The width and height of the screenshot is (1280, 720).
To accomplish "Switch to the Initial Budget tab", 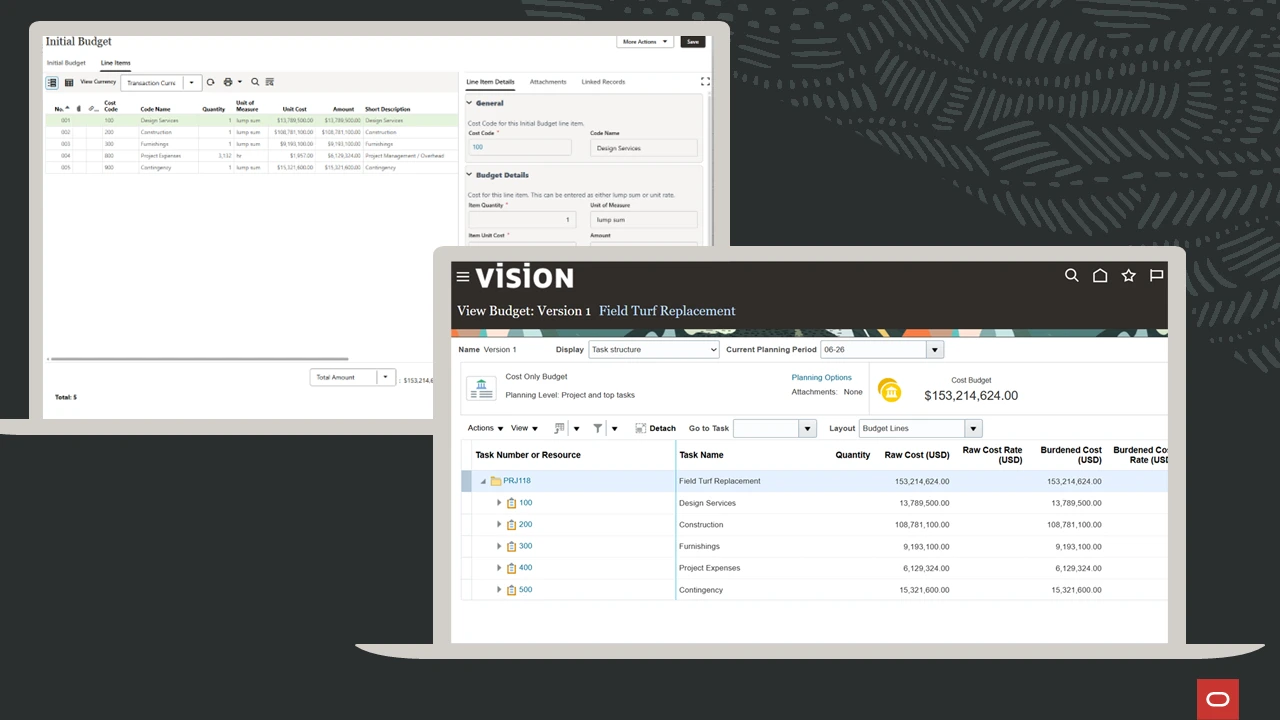I will [66, 63].
